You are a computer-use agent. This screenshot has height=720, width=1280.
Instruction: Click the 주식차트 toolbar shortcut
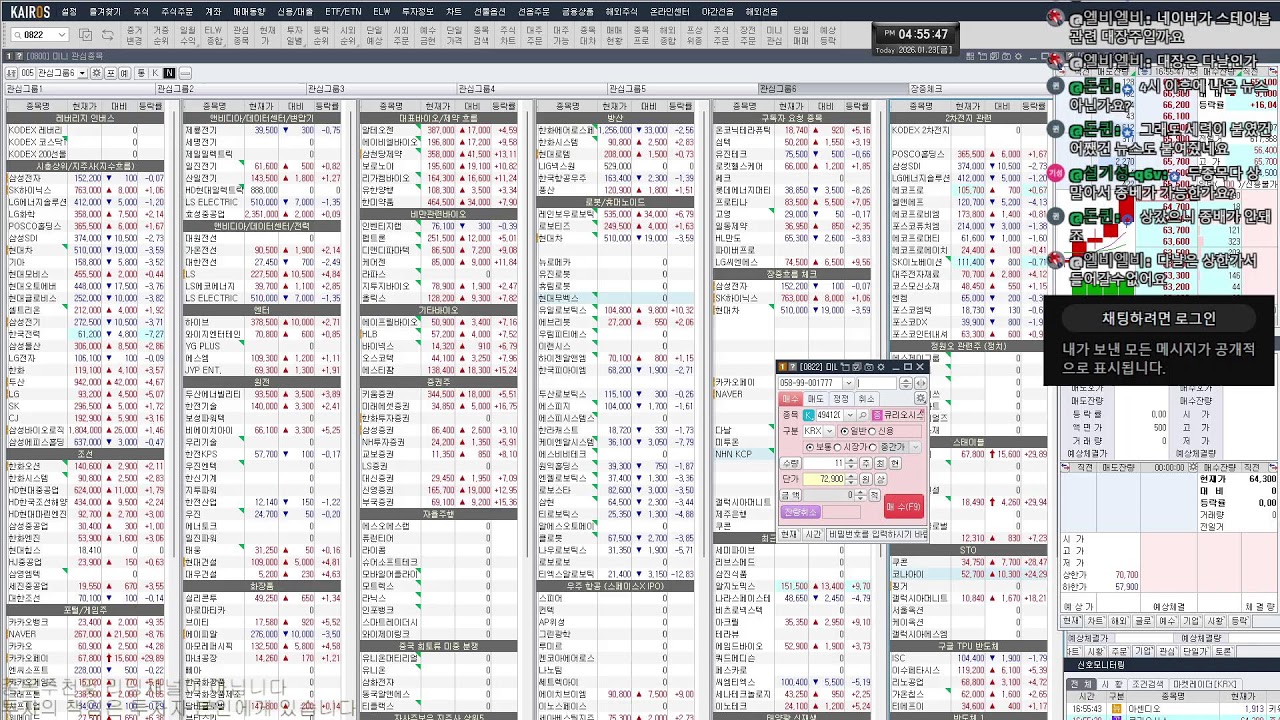point(508,36)
